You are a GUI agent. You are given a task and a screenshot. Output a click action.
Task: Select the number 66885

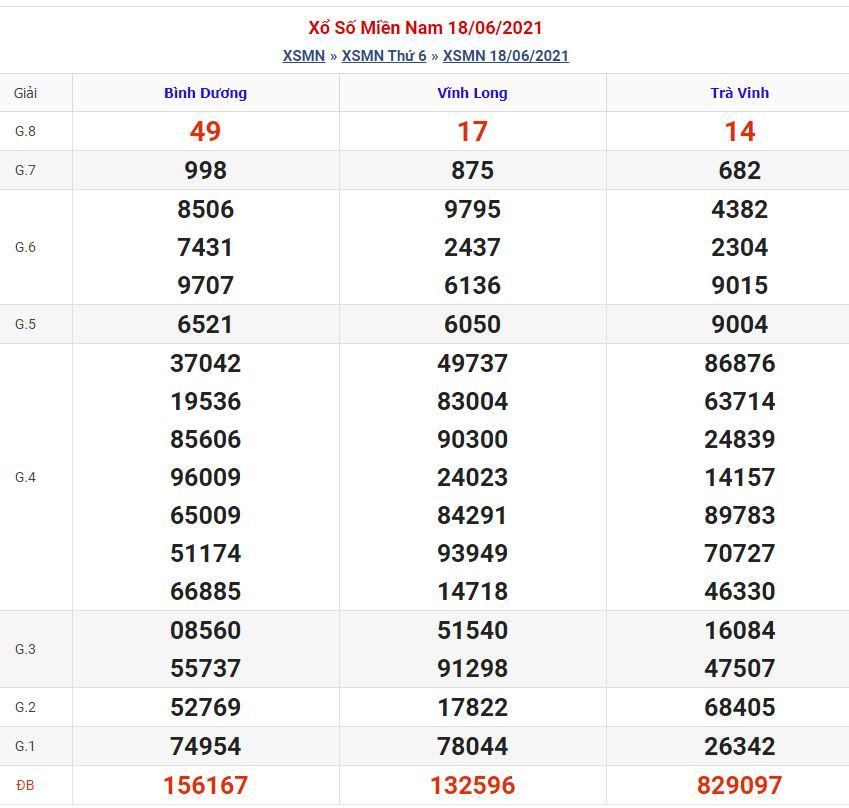(x=205, y=591)
